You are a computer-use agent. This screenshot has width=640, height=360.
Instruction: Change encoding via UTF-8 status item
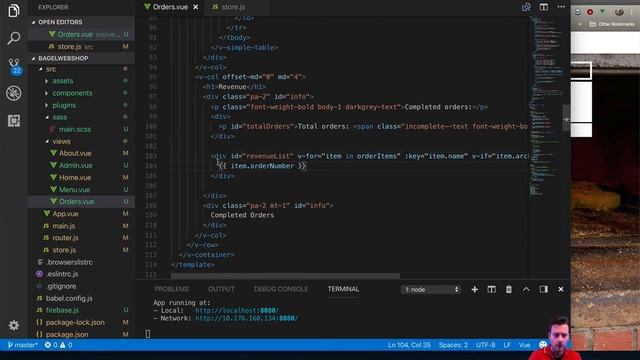(x=485, y=345)
